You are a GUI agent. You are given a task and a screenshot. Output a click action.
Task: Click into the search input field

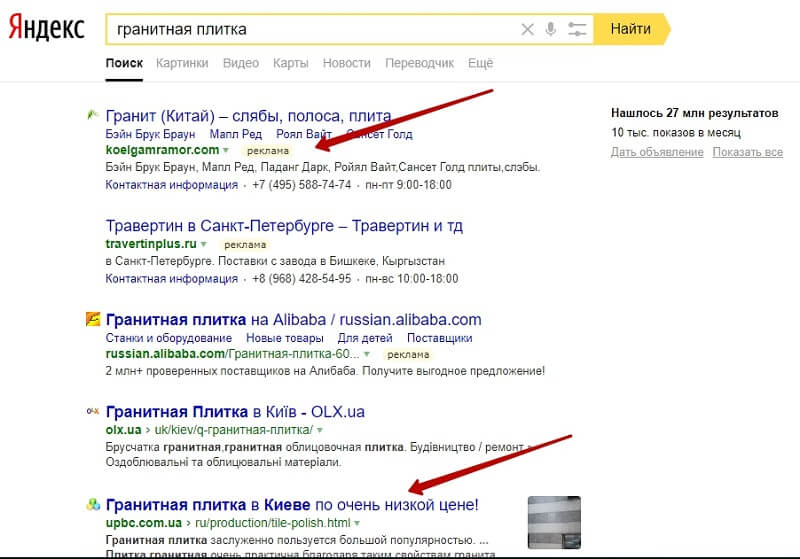(310, 29)
